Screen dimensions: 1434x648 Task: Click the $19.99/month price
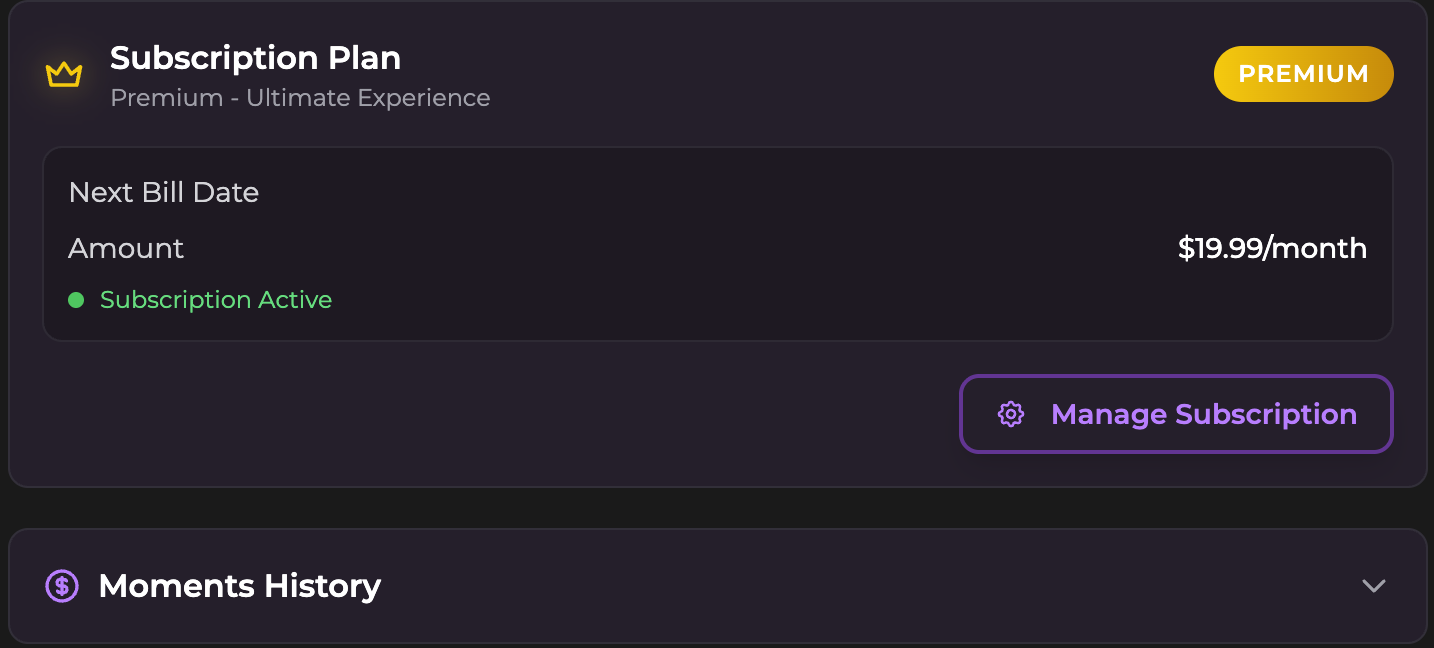[x=1272, y=248]
